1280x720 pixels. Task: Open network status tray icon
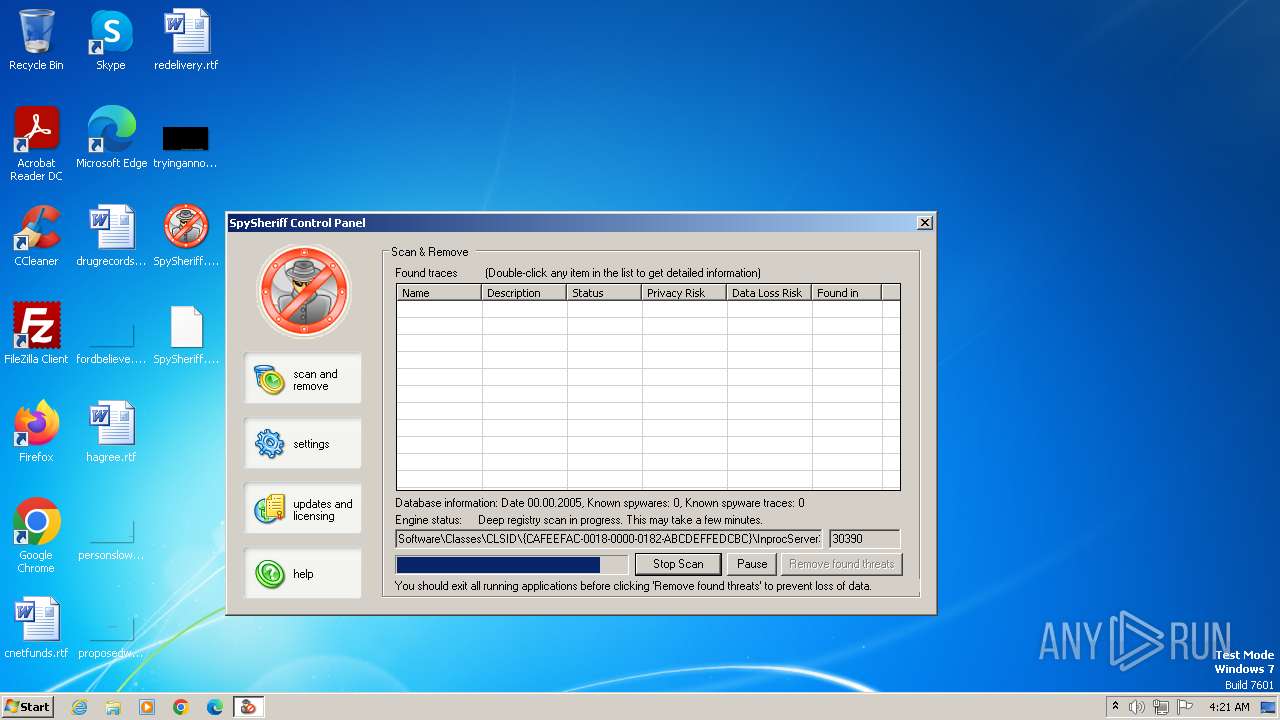click(1161, 707)
